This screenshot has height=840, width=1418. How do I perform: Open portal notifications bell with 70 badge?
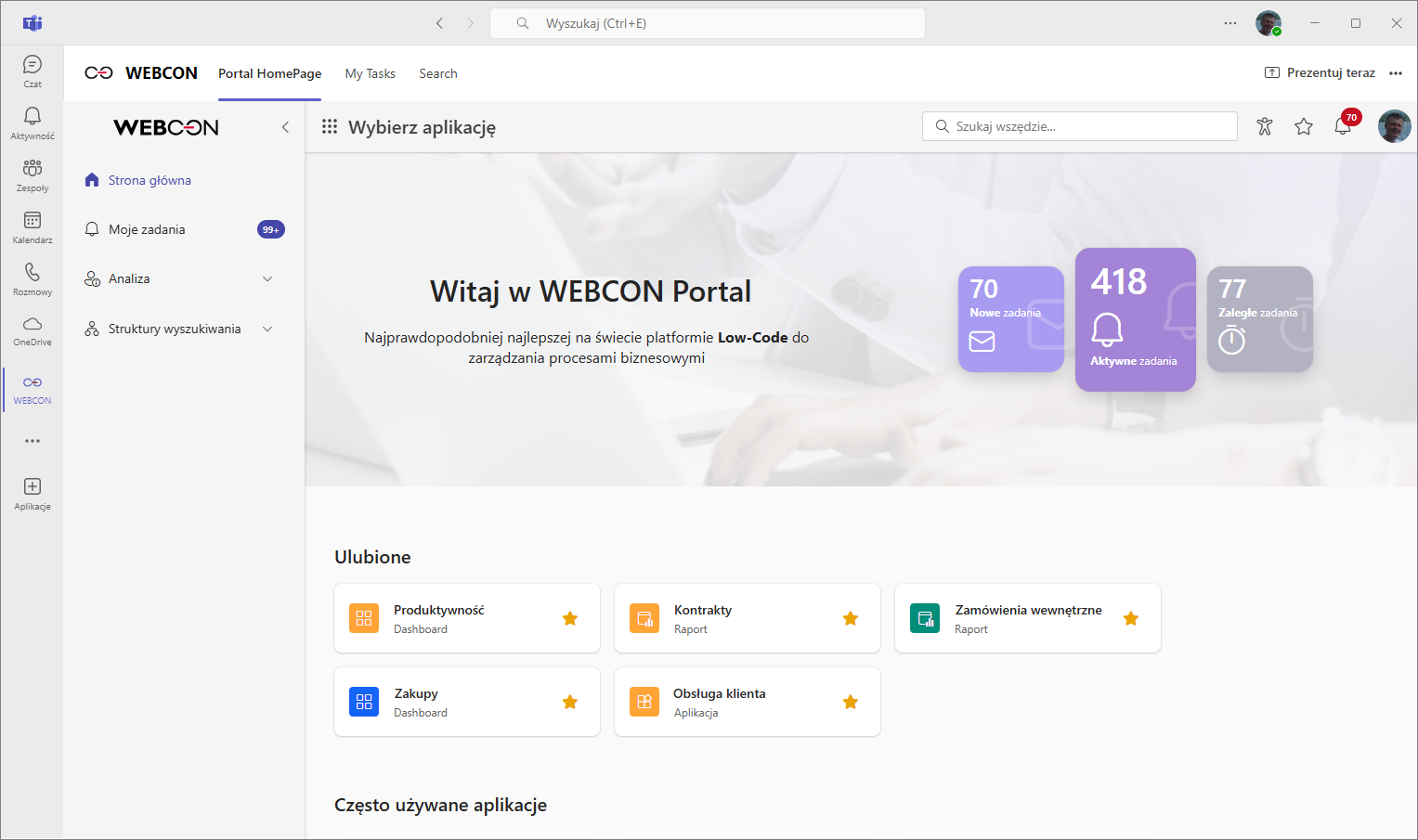pyautogui.click(x=1344, y=124)
